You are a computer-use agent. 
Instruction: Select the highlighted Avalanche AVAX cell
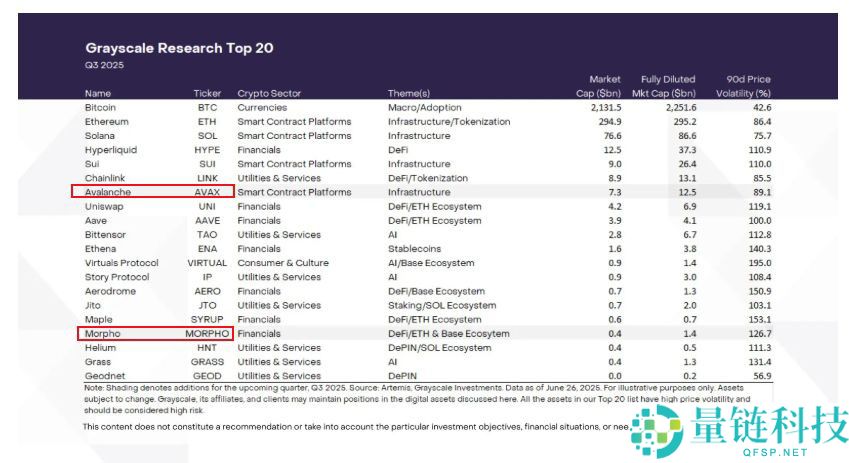click(x=153, y=191)
